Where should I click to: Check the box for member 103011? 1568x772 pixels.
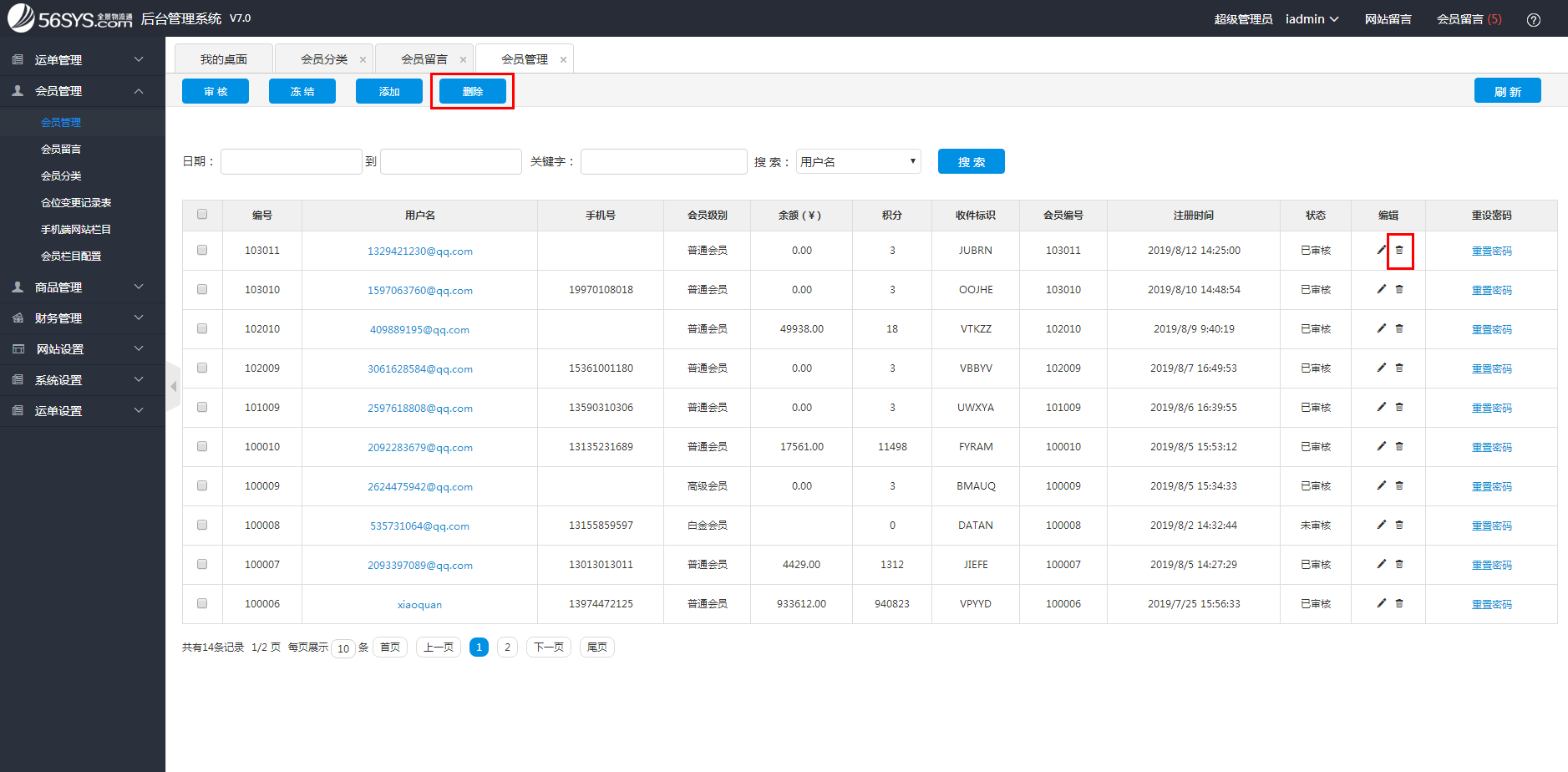coord(202,250)
